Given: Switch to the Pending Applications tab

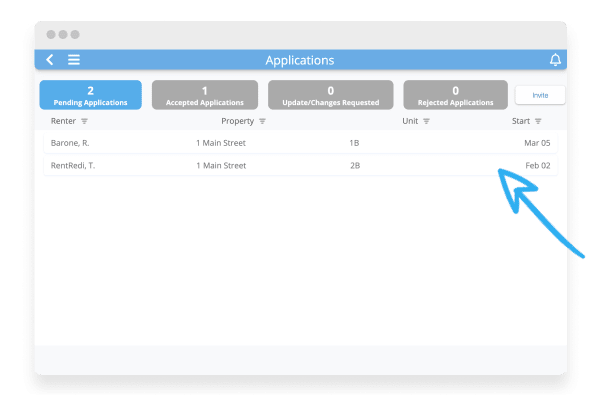Looking at the screenshot, I should pyautogui.click(x=90, y=95).
